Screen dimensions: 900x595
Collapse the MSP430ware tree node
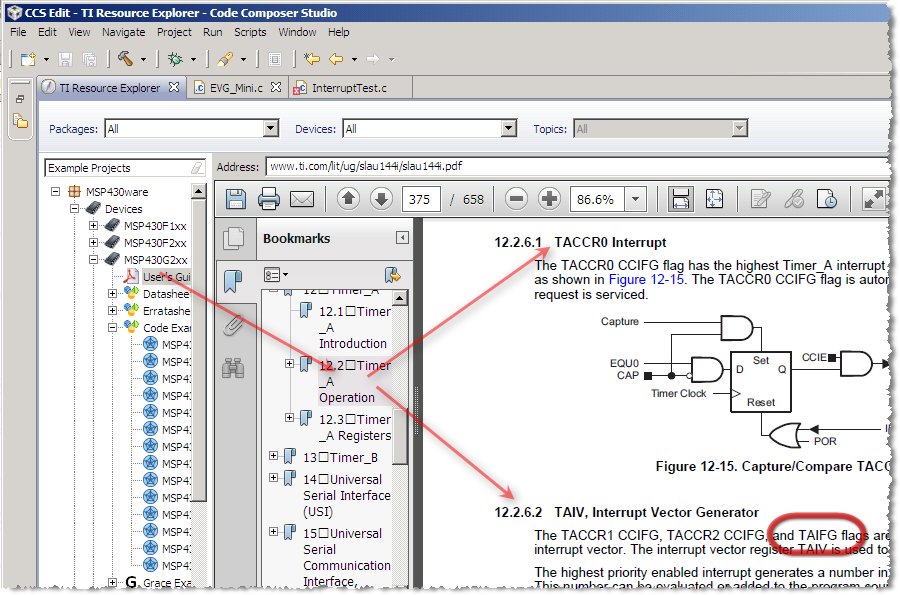55,191
